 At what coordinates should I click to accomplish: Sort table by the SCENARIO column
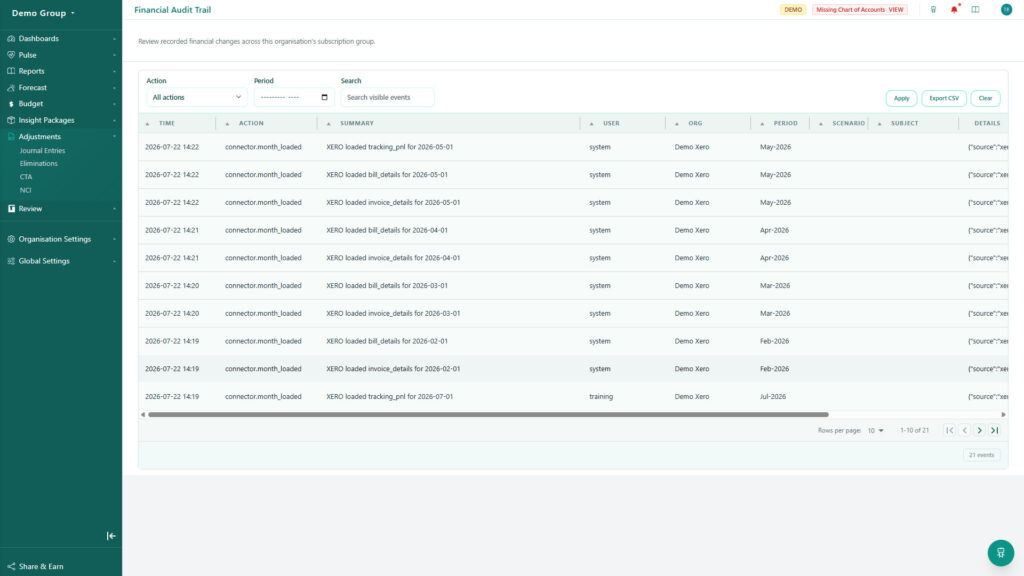click(848, 123)
